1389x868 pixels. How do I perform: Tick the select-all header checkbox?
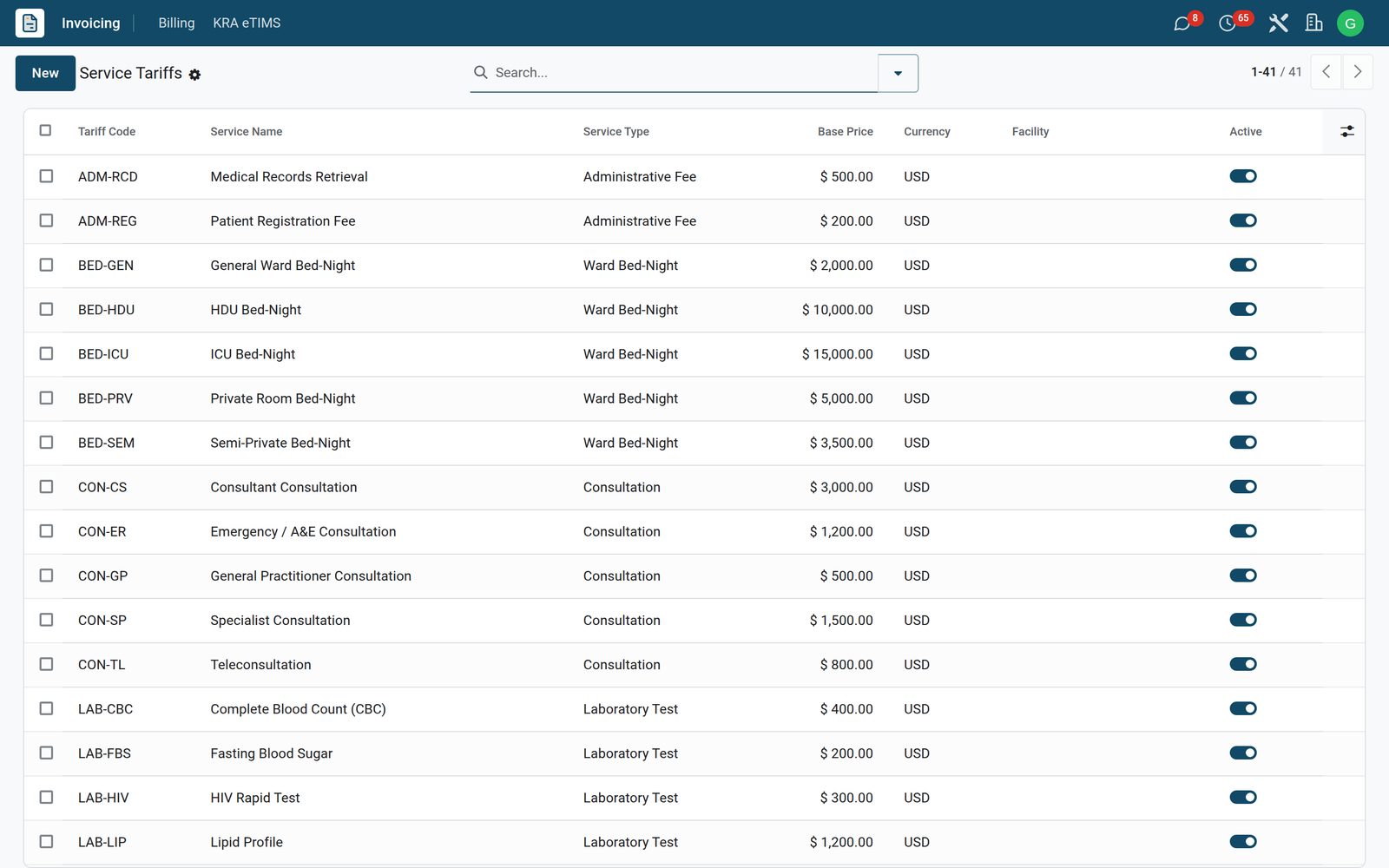pyautogui.click(x=46, y=130)
